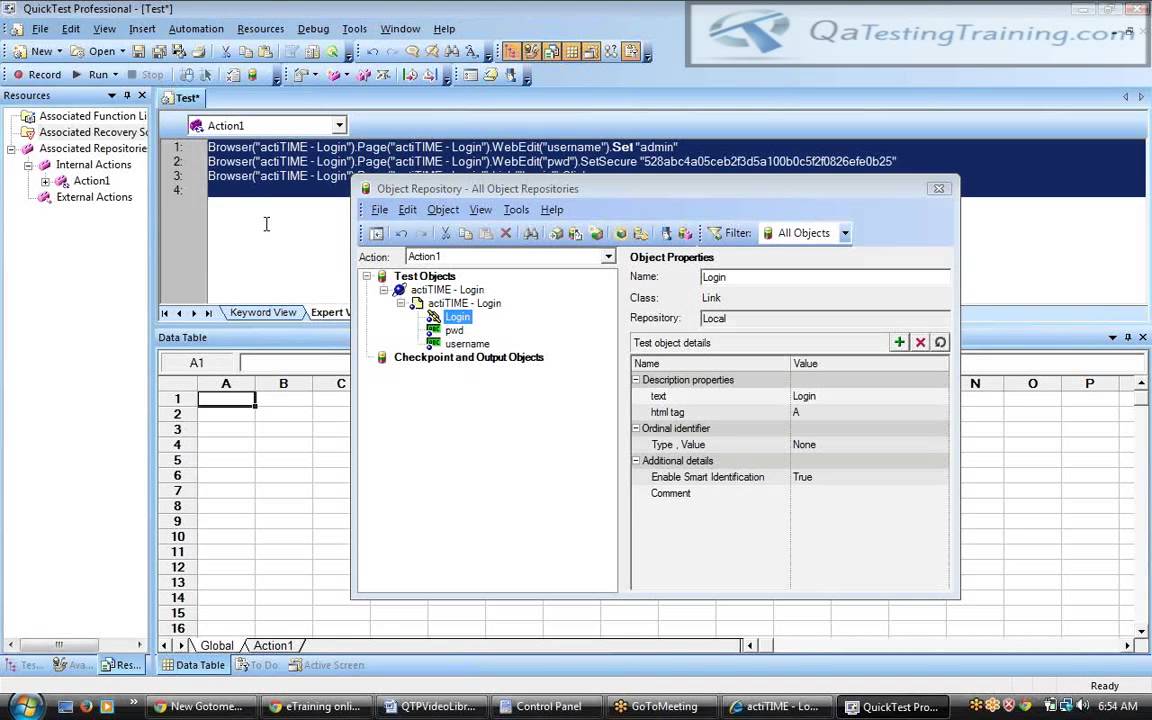Select the pwd test object

[x=454, y=331]
